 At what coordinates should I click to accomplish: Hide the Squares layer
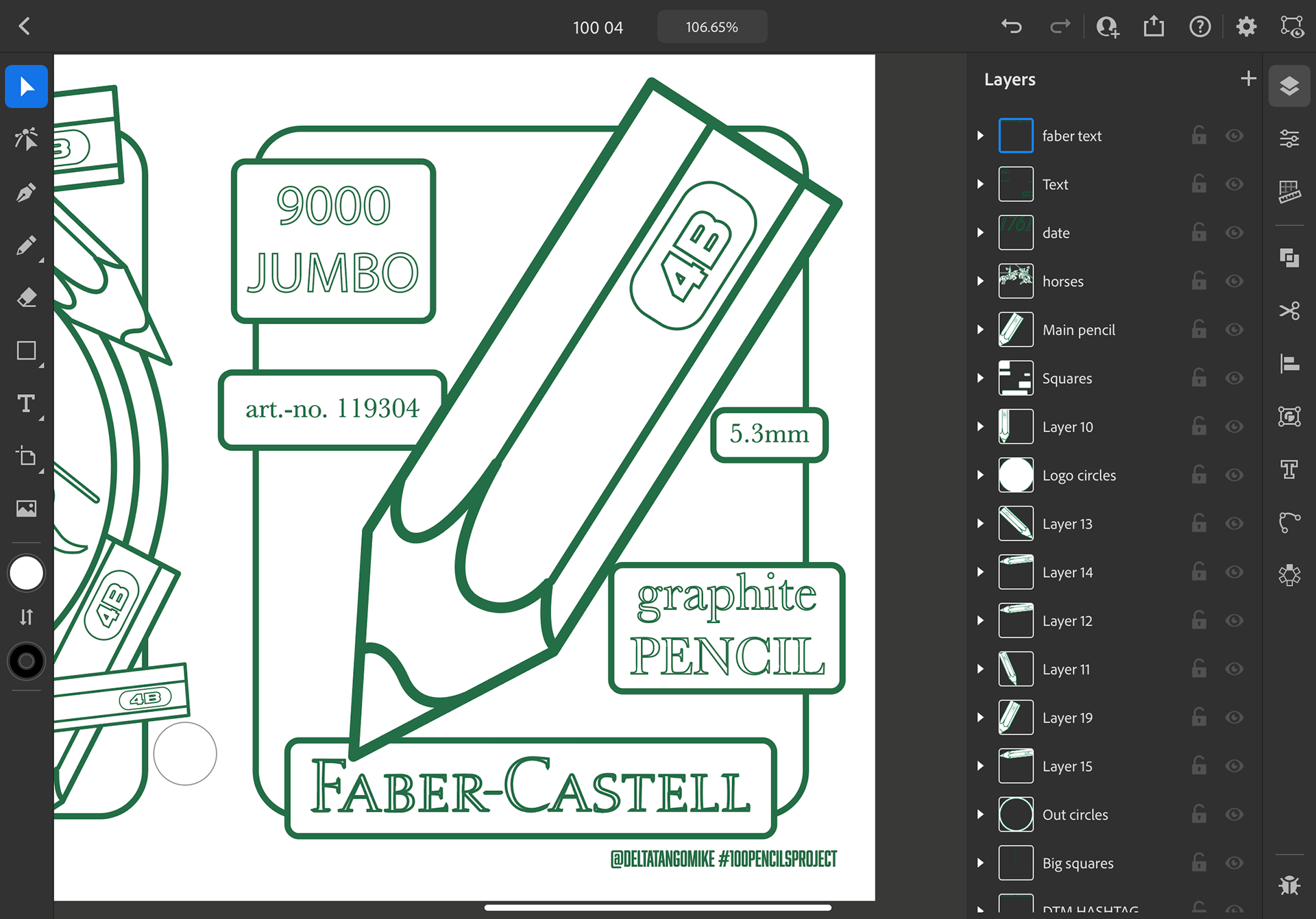point(1234,378)
